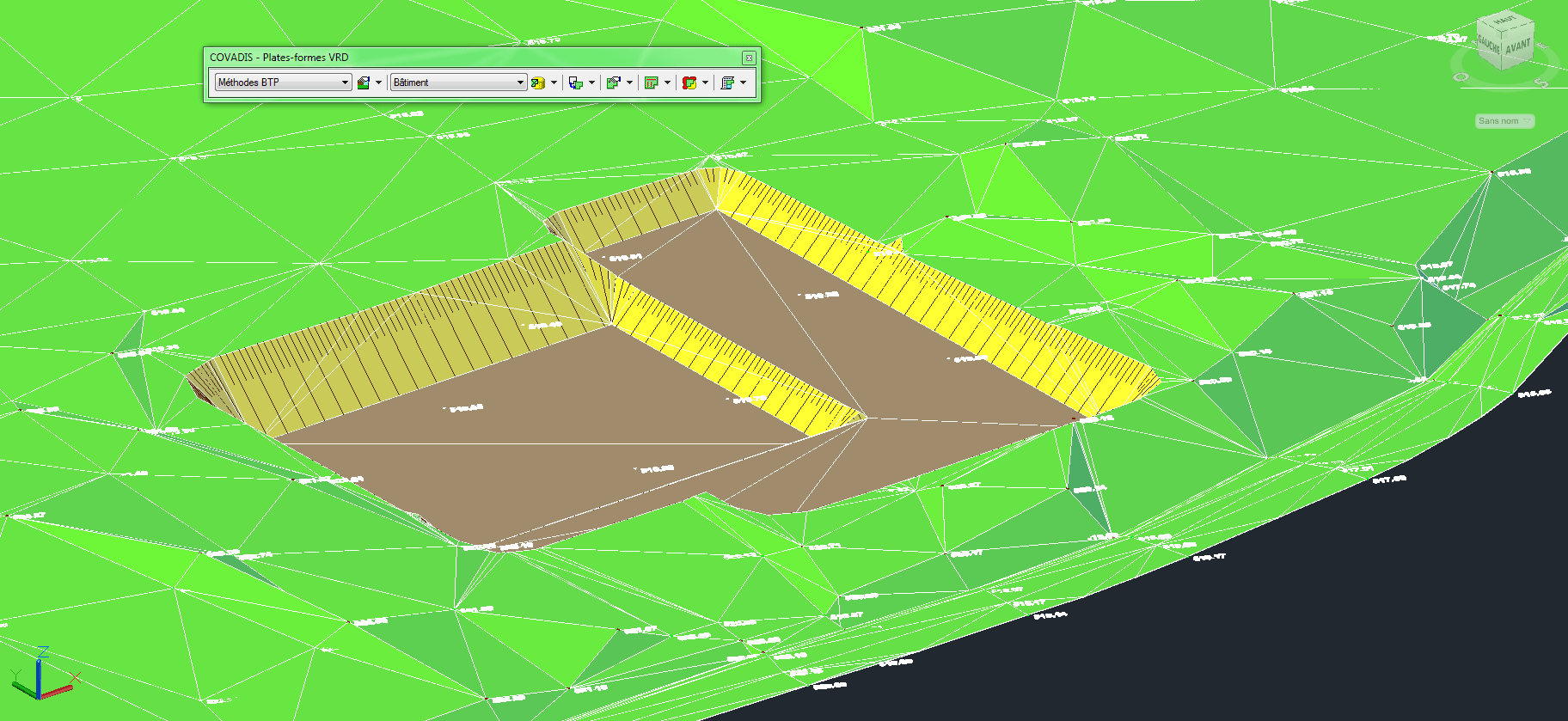Viewport: 1568px width, 721px height.
Task: Click the COVADIS - Plates-formes VRD title text
Action: [279, 58]
